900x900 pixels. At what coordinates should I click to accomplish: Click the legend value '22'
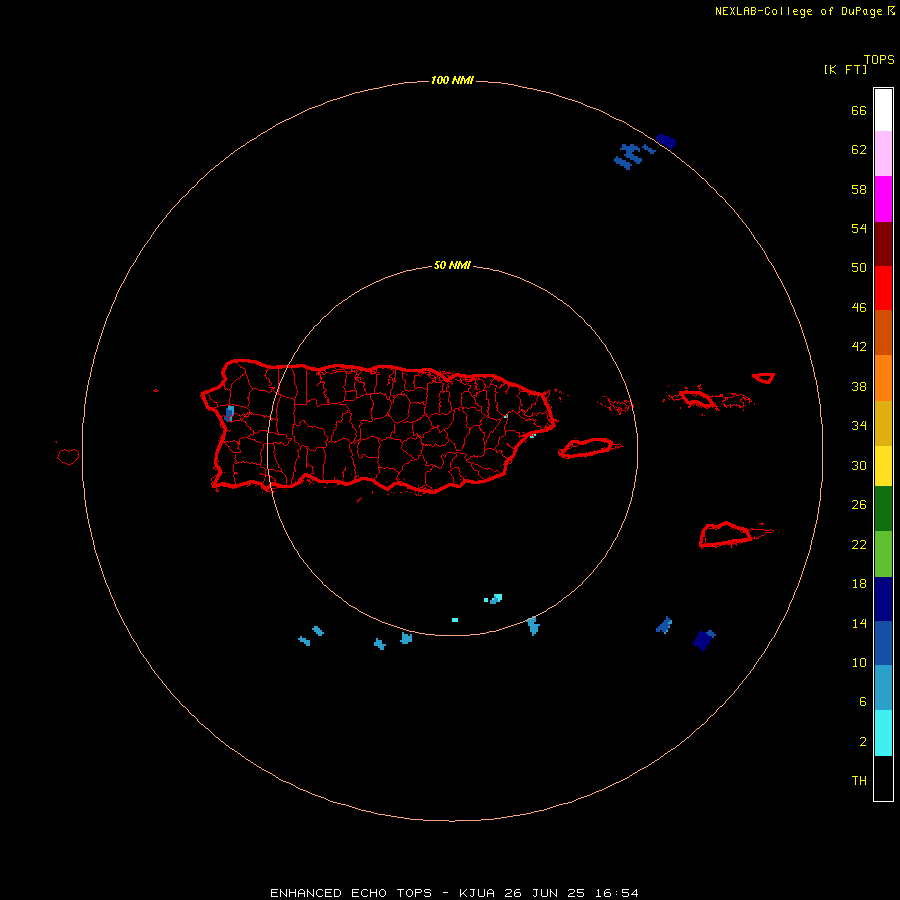tap(859, 544)
